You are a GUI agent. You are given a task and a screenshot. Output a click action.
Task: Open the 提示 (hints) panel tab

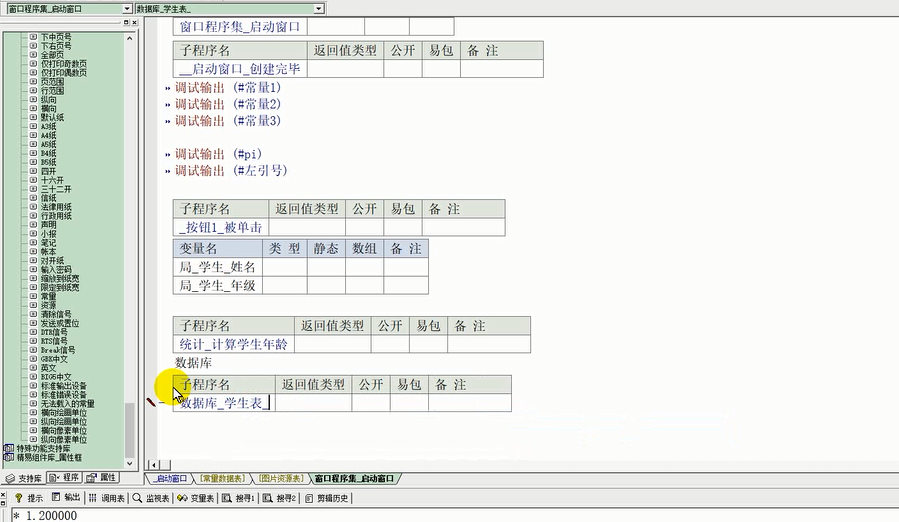tap(28, 497)
